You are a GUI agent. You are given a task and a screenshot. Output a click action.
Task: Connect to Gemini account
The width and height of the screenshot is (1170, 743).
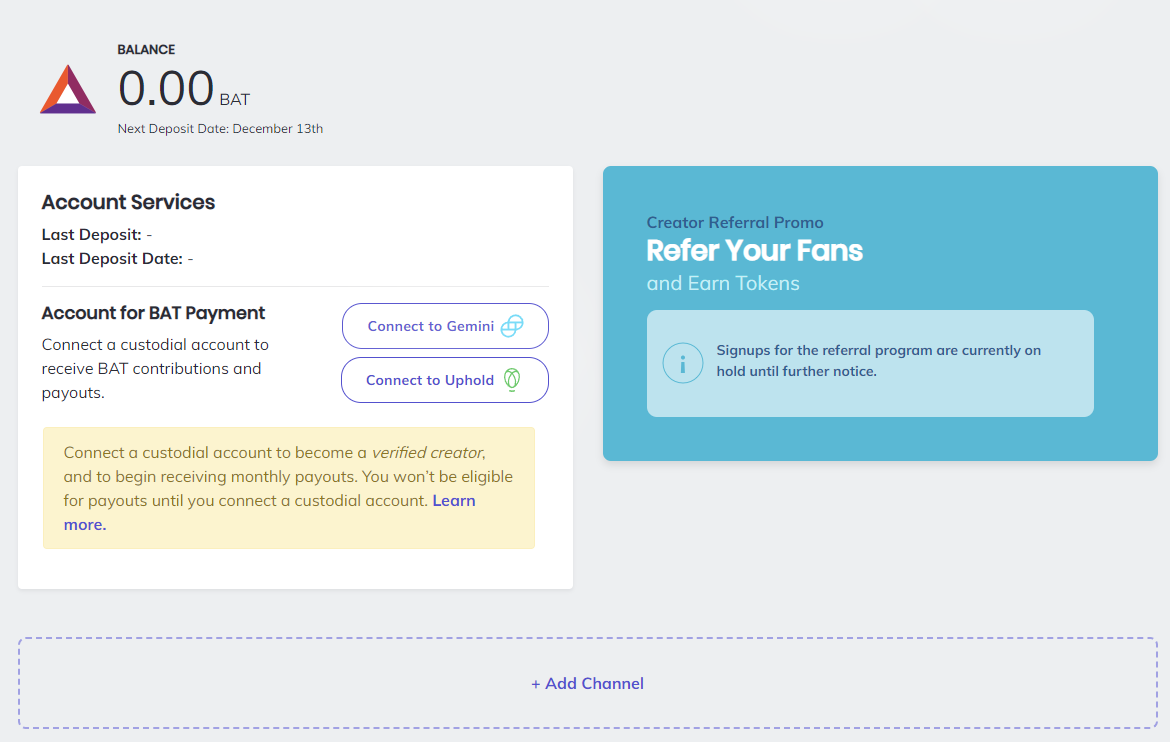(x=445, y=326)
